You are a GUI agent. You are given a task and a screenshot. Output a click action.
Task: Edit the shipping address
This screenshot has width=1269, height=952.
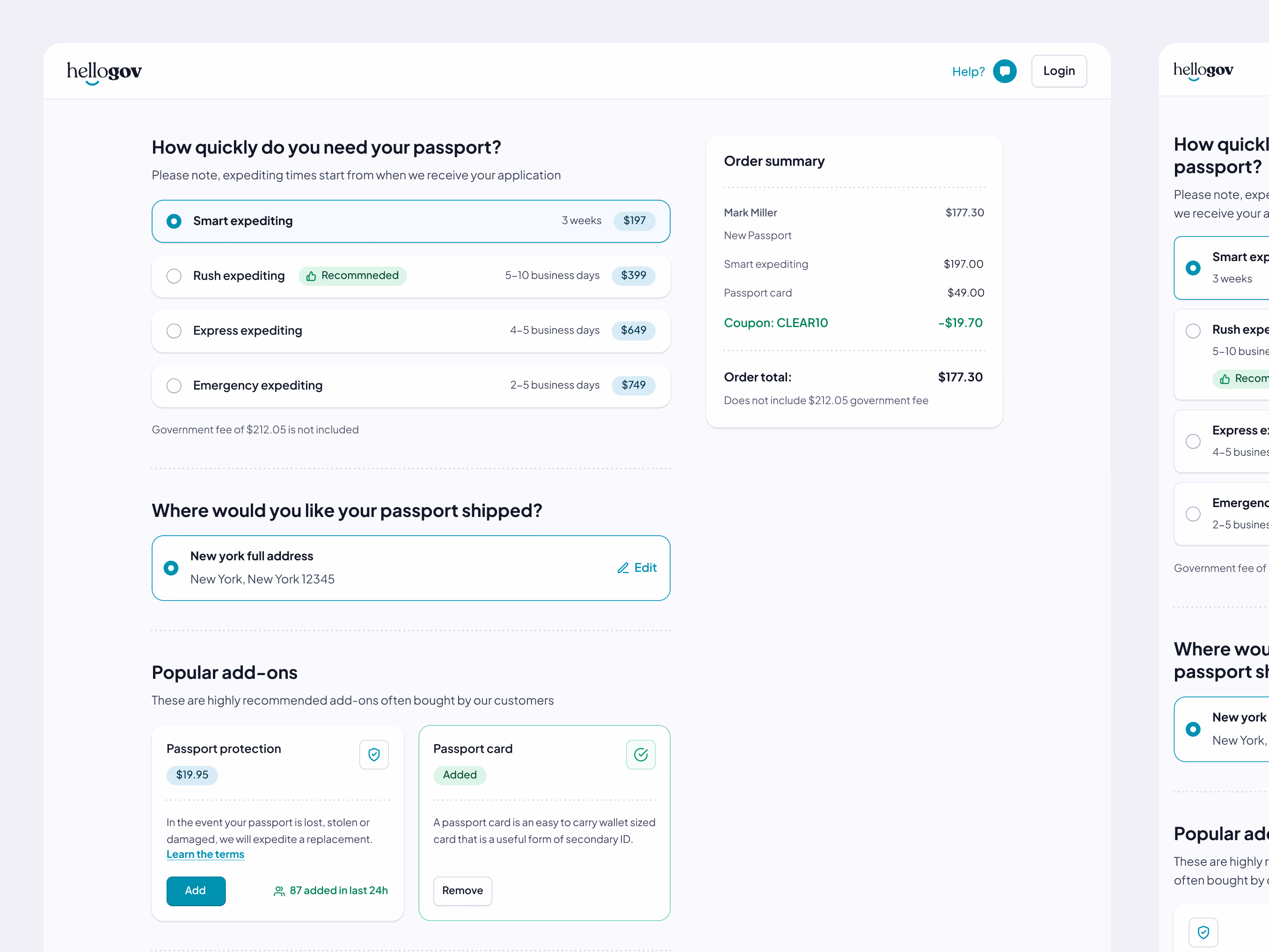[637, 568]
